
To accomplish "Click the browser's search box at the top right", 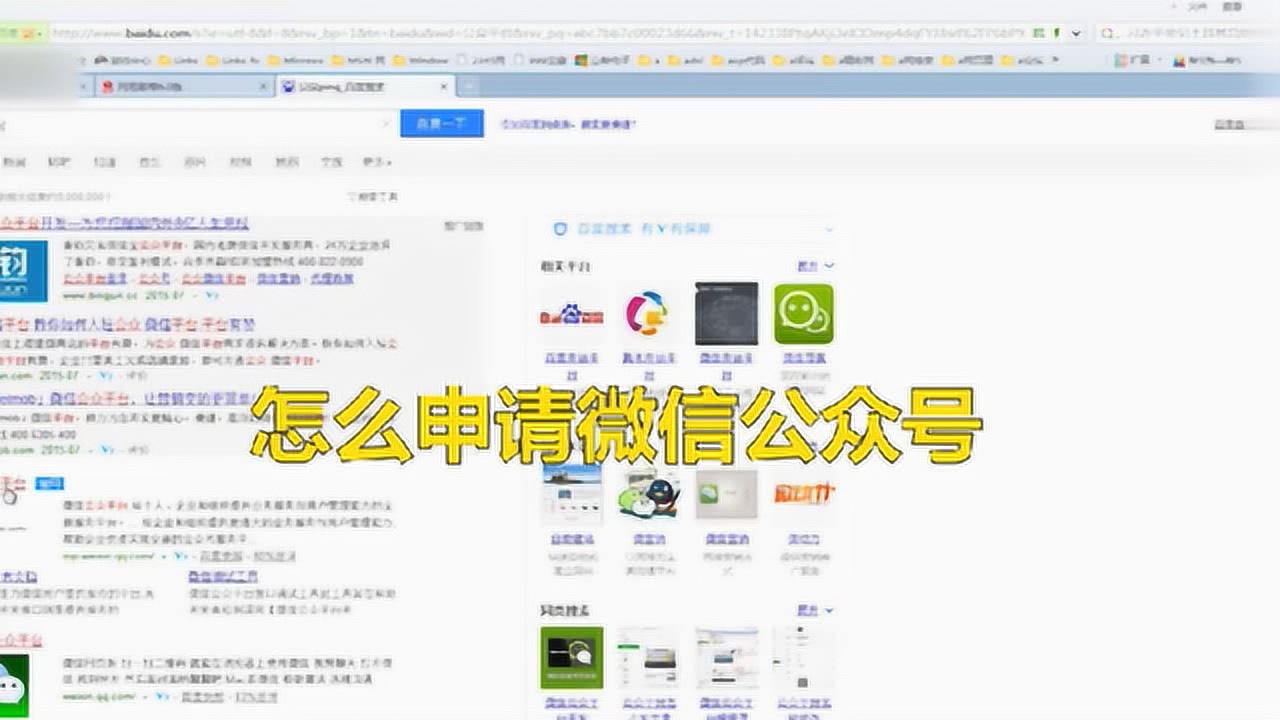I will pyautogui.click(x=1187, y=33).
